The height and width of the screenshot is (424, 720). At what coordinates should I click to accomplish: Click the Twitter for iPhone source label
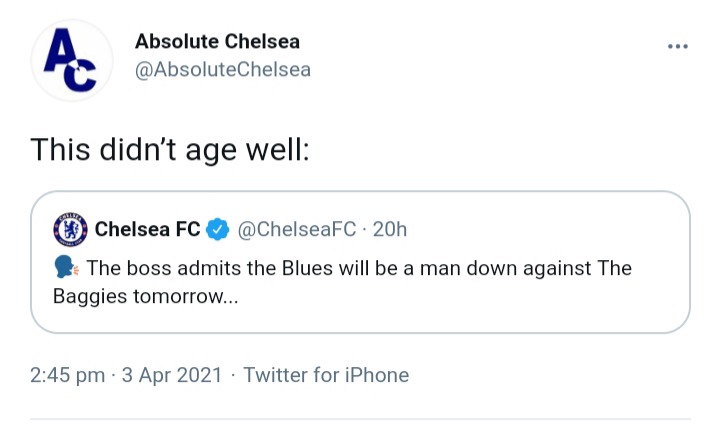326,375
